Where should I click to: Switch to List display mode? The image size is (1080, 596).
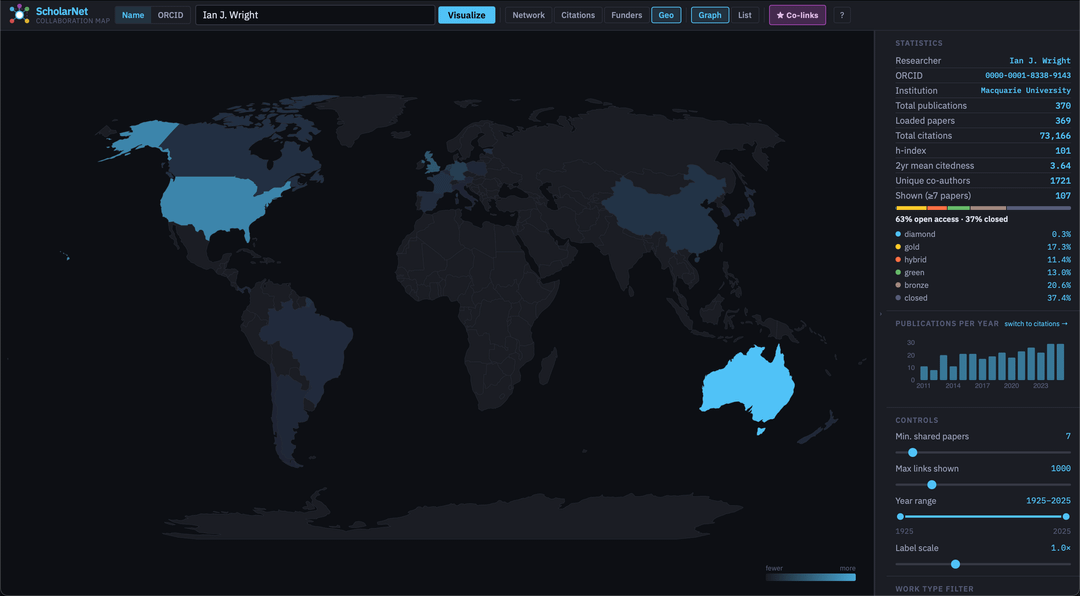[744, 15]
